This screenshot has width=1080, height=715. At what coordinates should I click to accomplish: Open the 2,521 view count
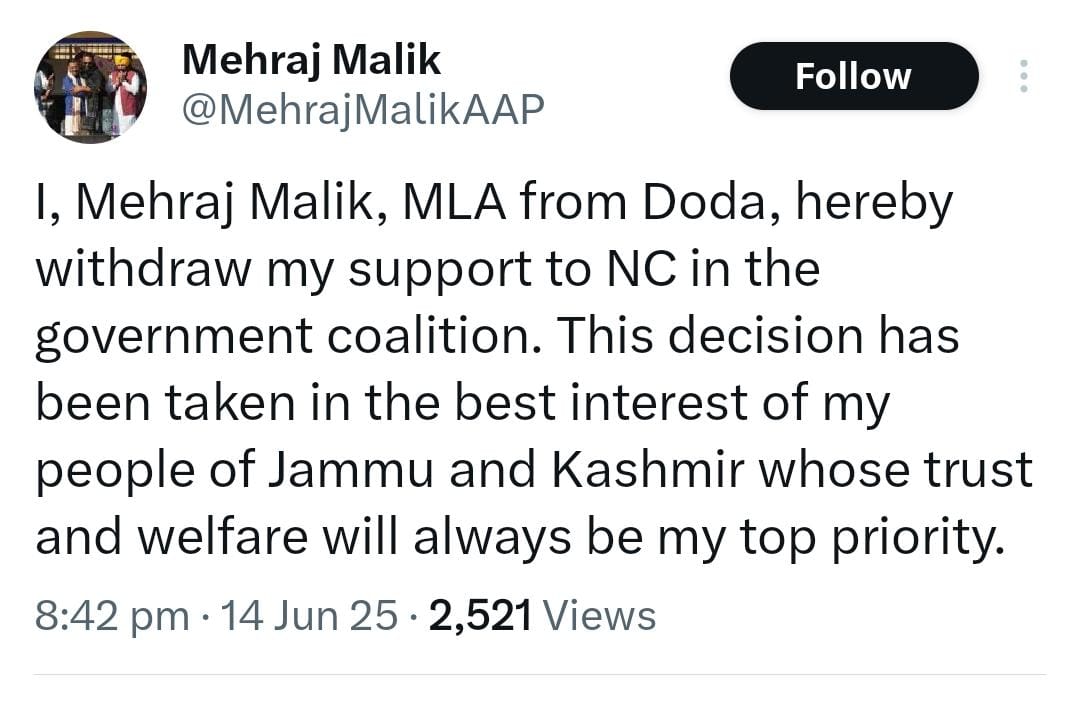click(x=481, y=615)
